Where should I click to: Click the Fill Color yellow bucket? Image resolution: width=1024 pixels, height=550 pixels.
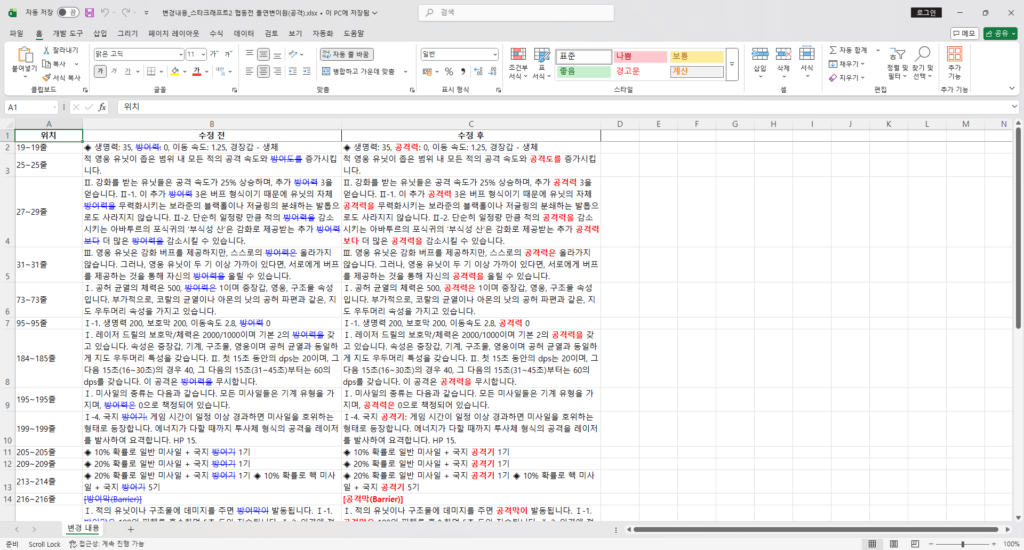[x=174, y=71]
